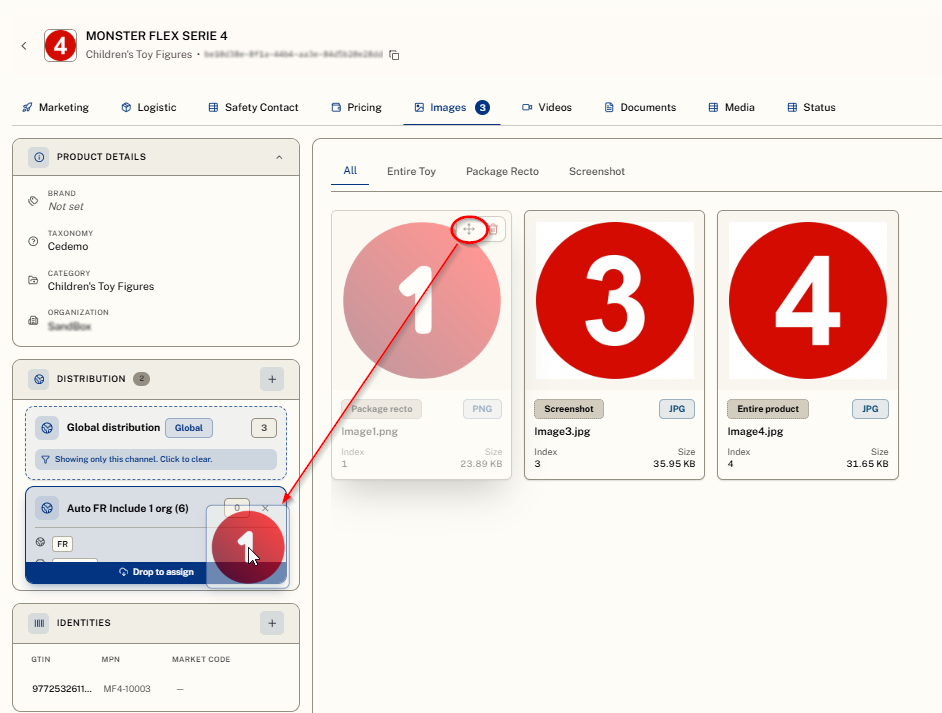Viewport: 942px width, 713px height.
Task: Add a new identity with the plus button
Action: click(x=272, y=623)
